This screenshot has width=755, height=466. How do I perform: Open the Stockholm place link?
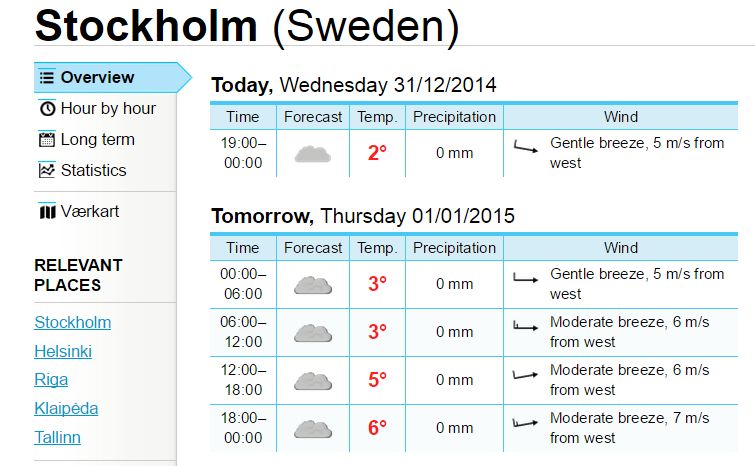click(73, 323)
